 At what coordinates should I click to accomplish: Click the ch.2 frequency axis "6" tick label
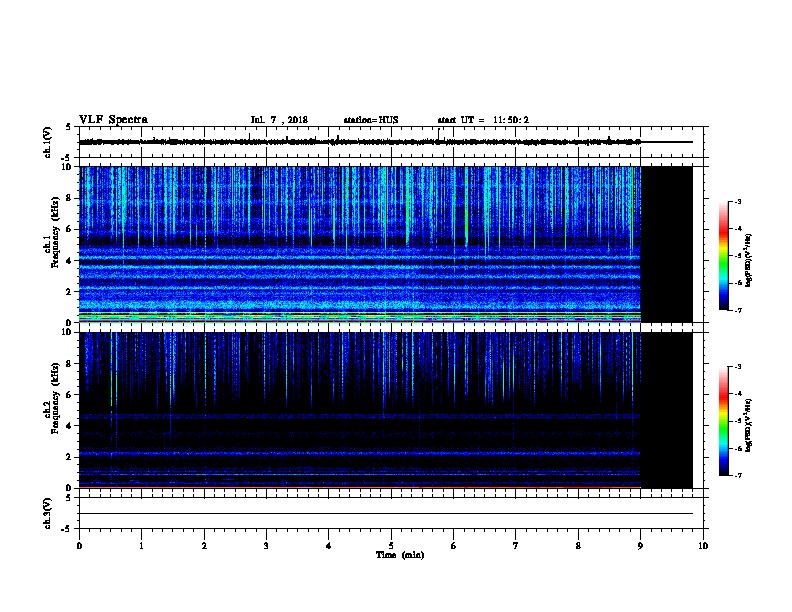coord(70,395)
